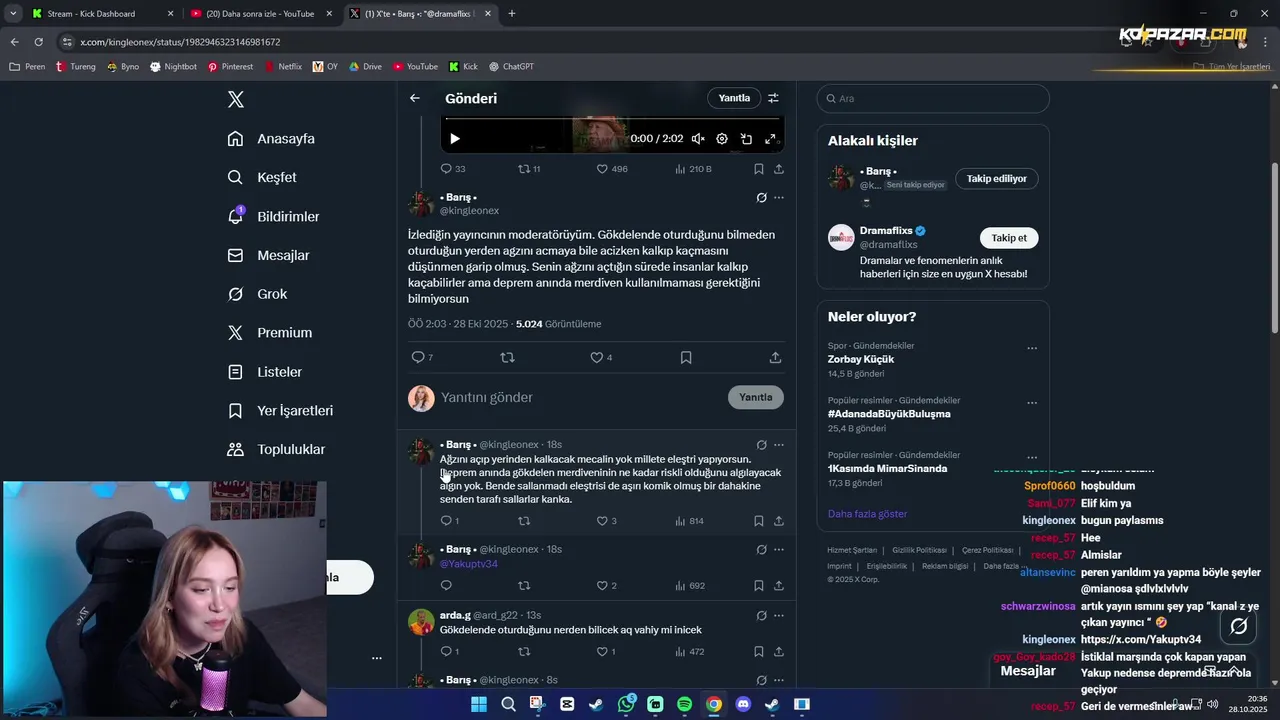The width and height of the screenshot is (1280, 720).
Task: Open Mesajlar in the sidebar
Action: (x=268, y=255)
